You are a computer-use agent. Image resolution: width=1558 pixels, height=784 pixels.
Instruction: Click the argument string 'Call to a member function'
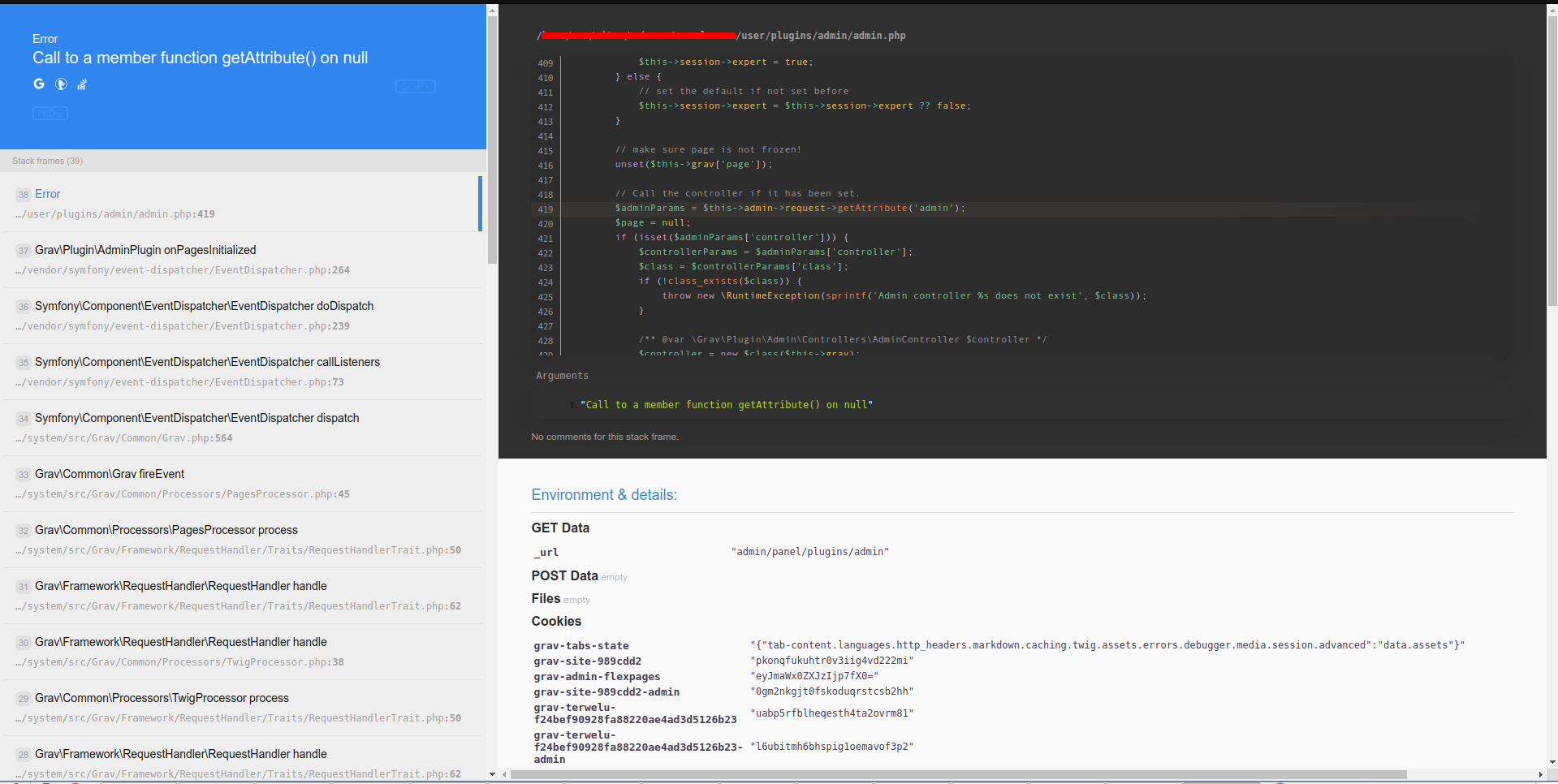click(x=726, y=405)
